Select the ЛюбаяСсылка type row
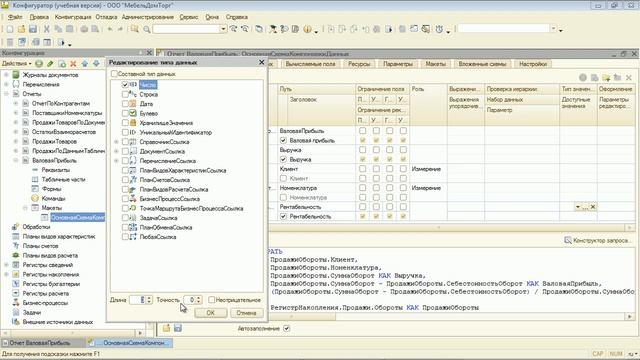The image size is (640, 360). 158,237
